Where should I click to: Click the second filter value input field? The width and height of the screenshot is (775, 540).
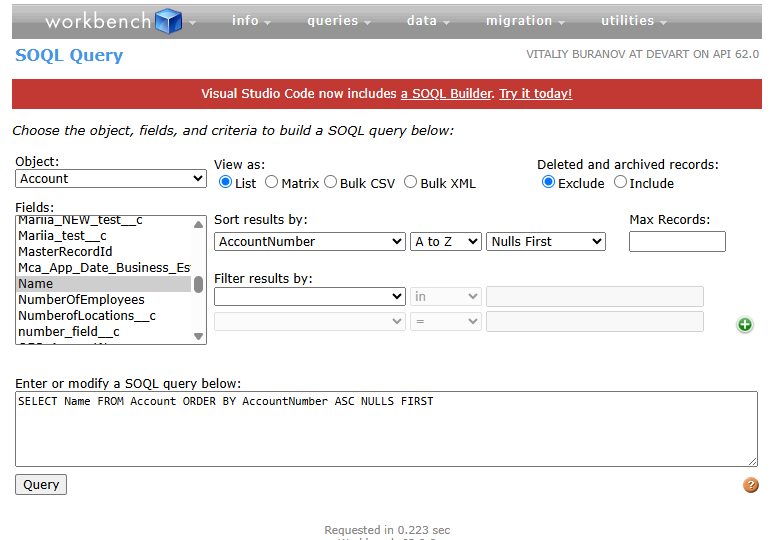click(x=595, y=322)
